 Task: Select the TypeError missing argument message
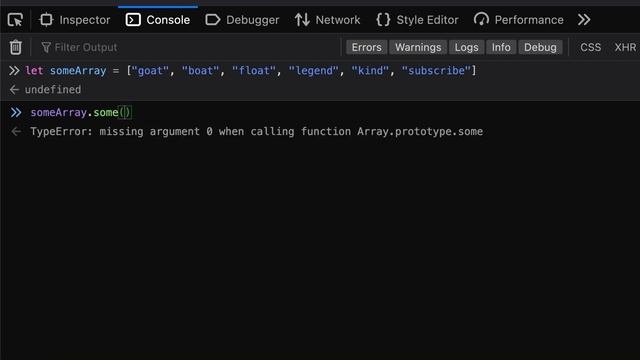coord(256,131)
